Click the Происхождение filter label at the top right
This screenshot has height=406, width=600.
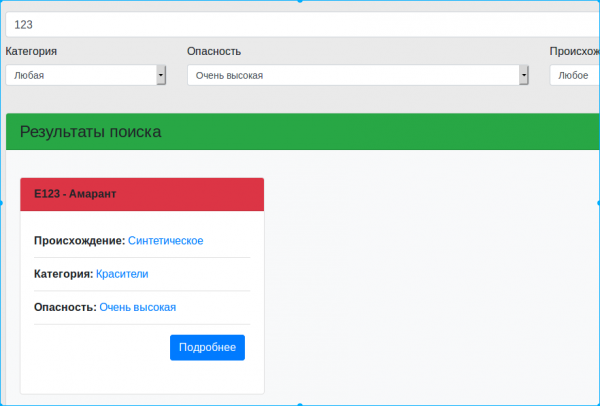(x=574, y=51)
